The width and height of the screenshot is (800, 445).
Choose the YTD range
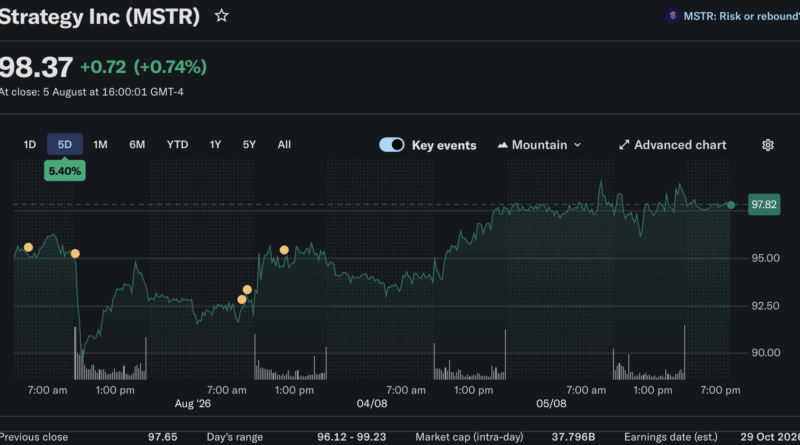tap(177, 144)
